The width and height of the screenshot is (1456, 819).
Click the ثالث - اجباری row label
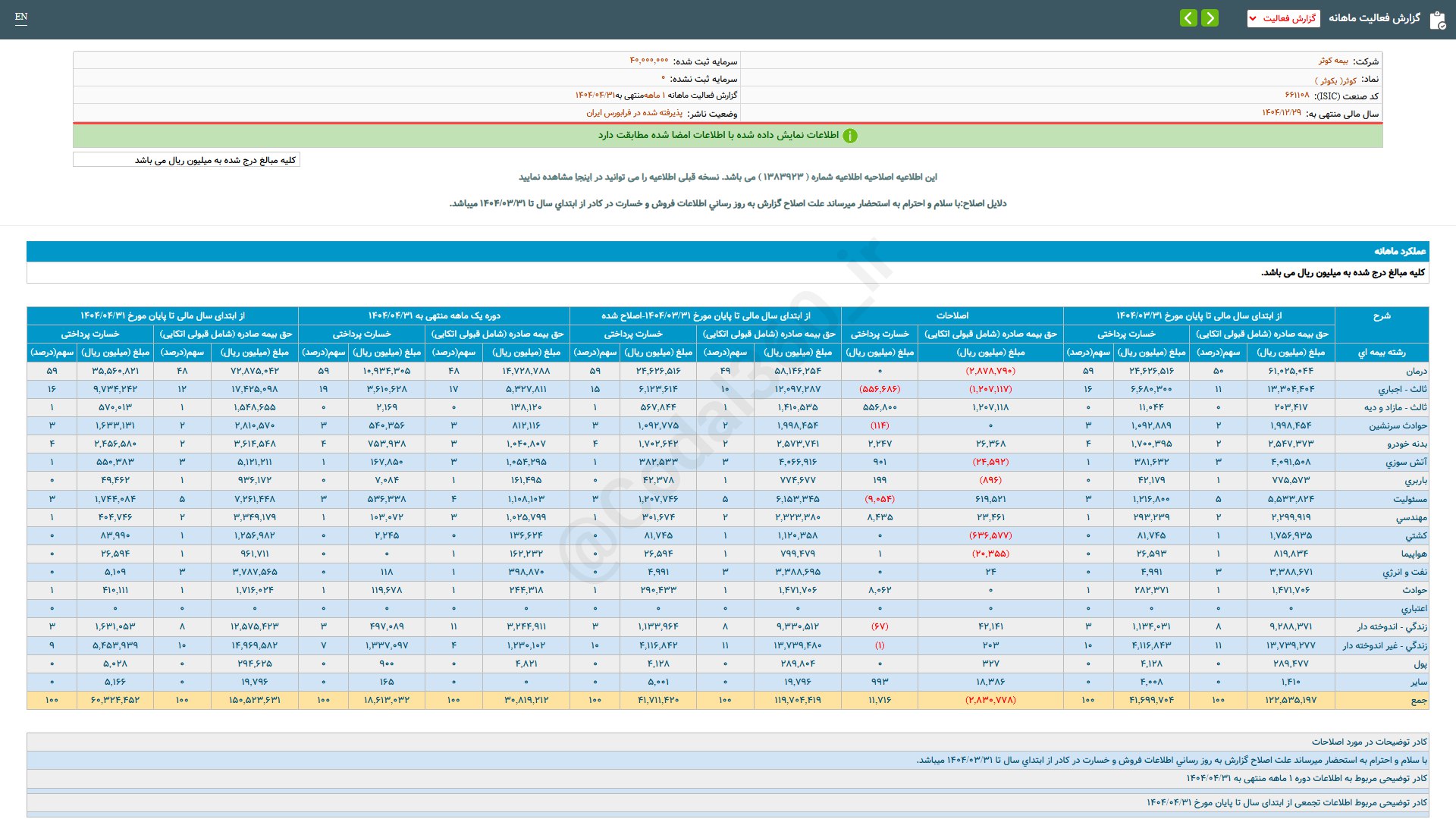coord(1402,390)
